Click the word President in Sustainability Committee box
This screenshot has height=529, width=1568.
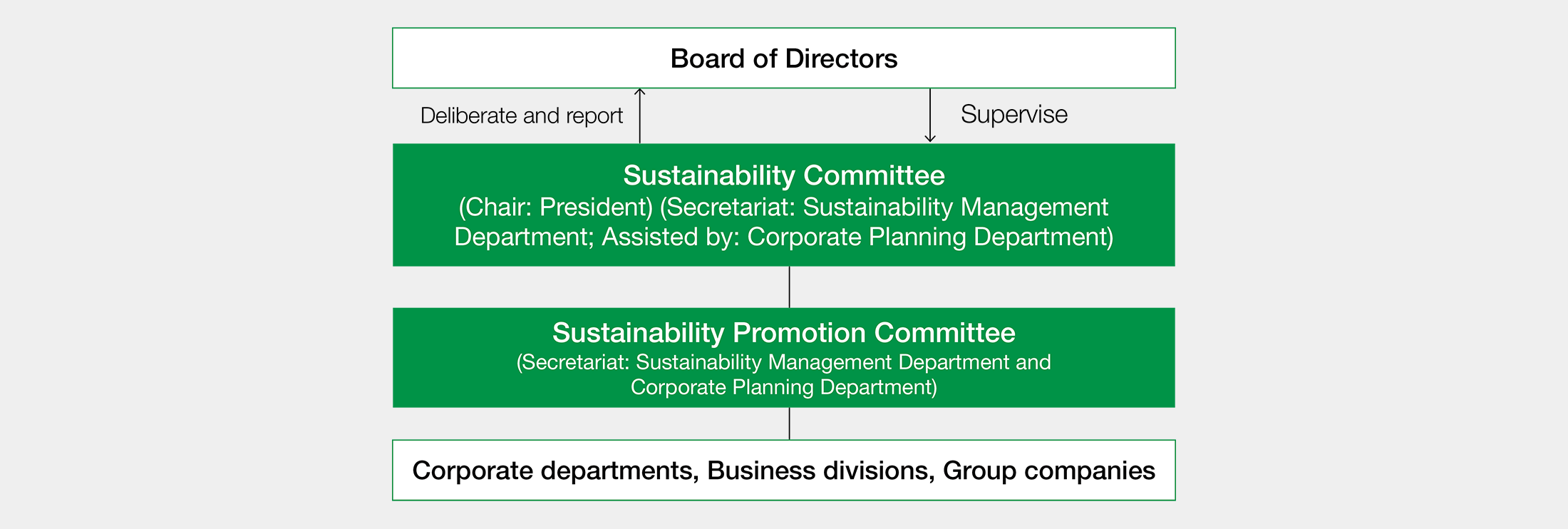596,207
